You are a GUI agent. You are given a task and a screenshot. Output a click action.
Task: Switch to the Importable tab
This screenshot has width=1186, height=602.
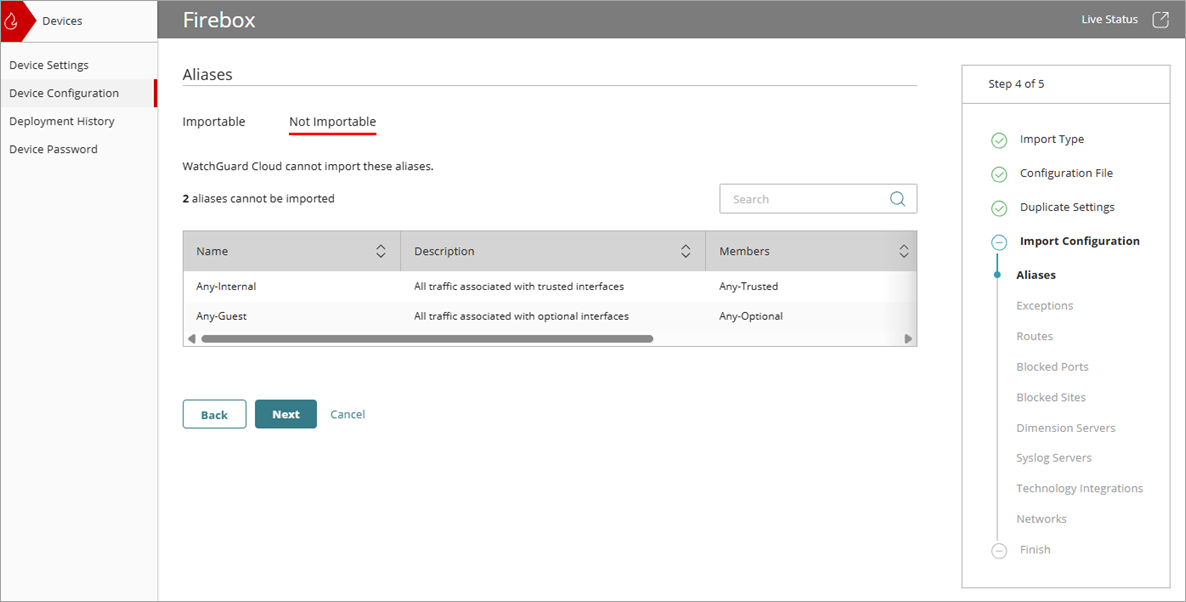tap(214, 122)
